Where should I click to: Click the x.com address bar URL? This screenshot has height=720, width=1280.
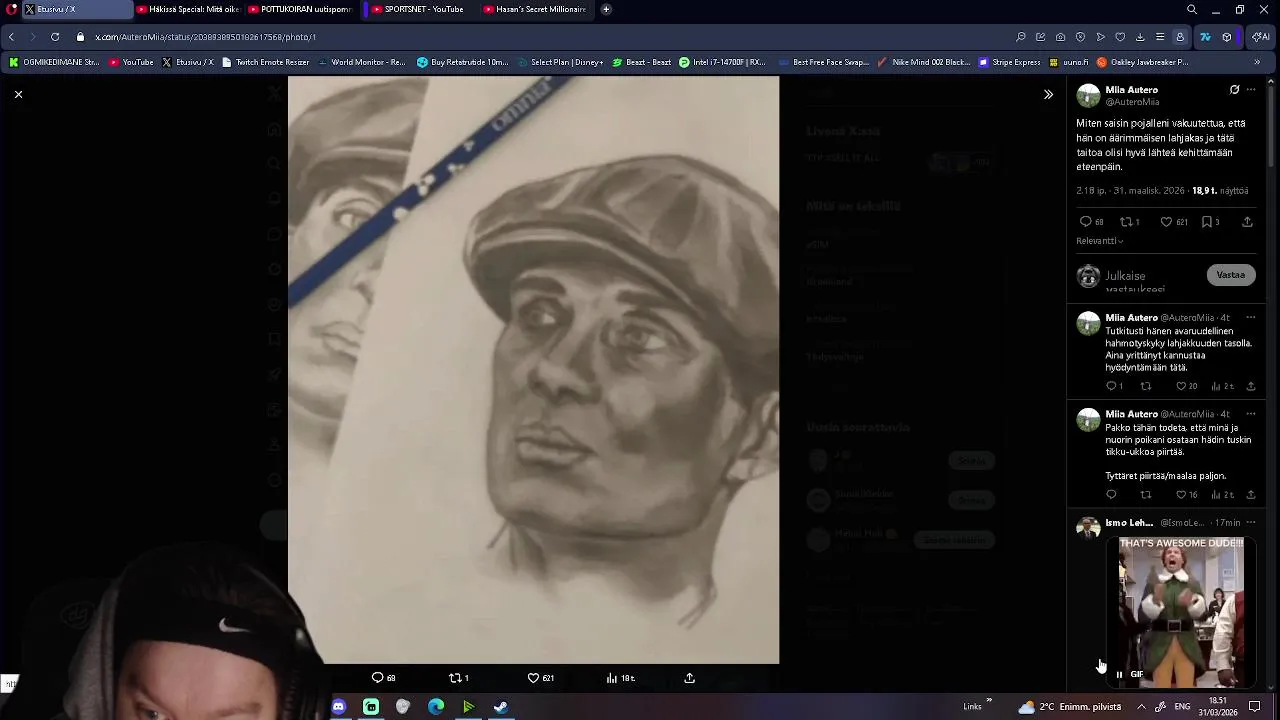(x=205, y=37)
